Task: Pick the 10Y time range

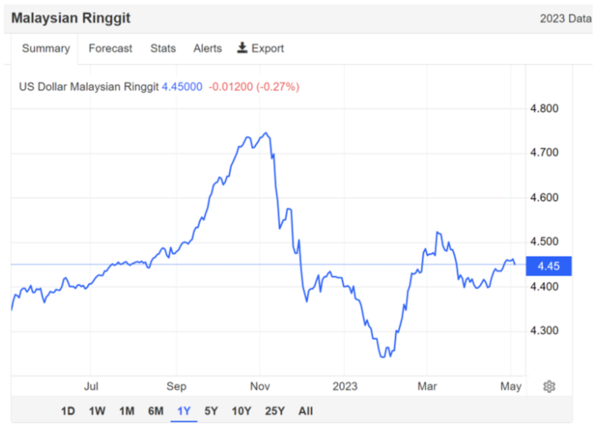Action: pyautogui.click(x=241, y=411)
